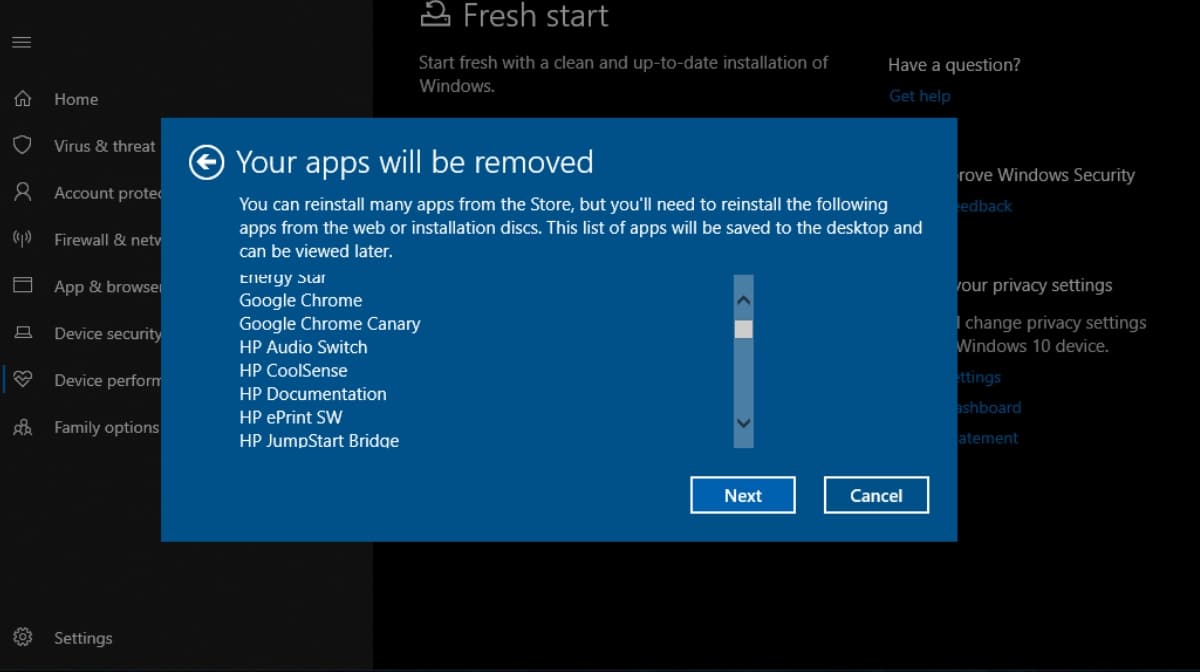Open Firewall & network protection icon
1200x672 pixels.
coord(24,239)
